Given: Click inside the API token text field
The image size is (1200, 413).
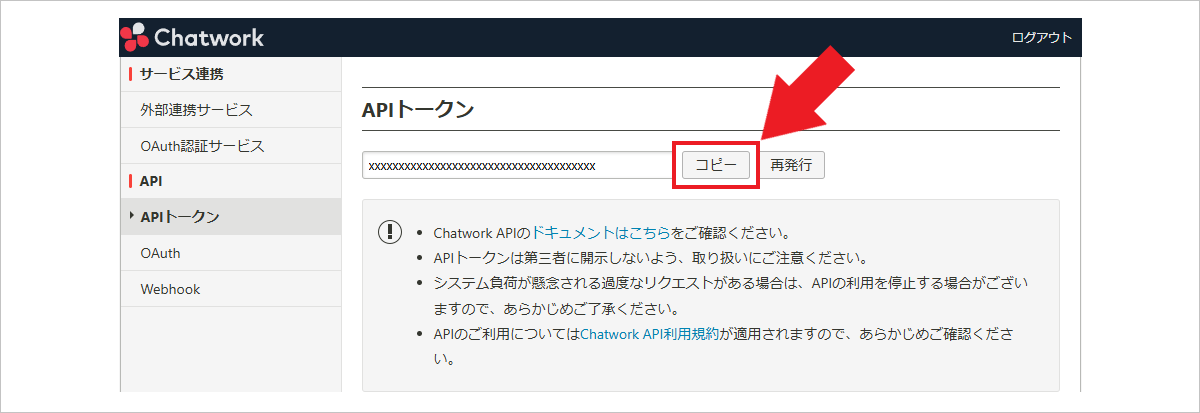Looking at the screenshot, I should coord(516,166).
